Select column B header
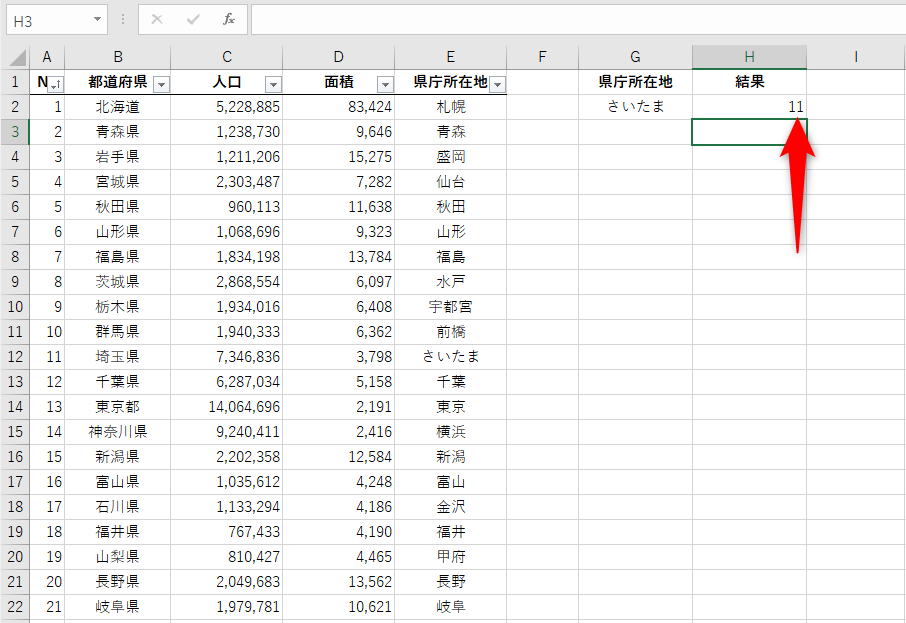 coord(118,57)
